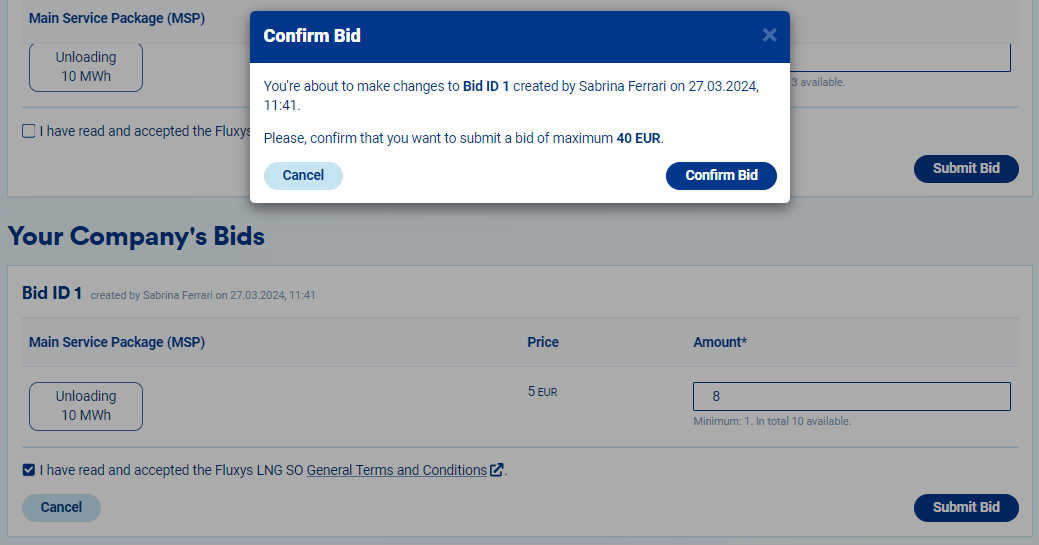Open the external link icon beside Terms
The height and width of the screenshot is (545, 1039).
[x=497, y=470]
